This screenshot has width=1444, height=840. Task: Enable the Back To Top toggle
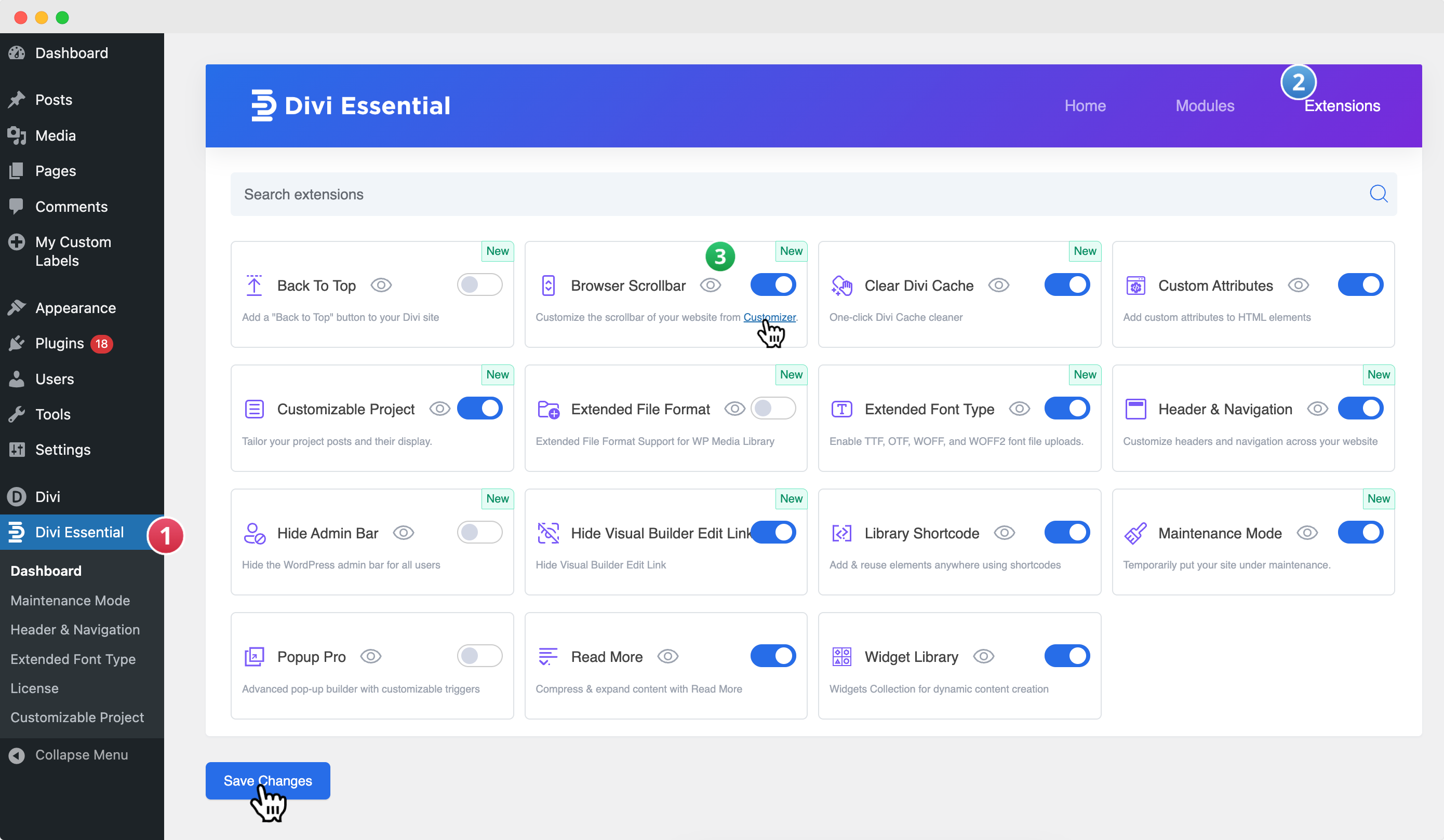[x=479, y=284]
